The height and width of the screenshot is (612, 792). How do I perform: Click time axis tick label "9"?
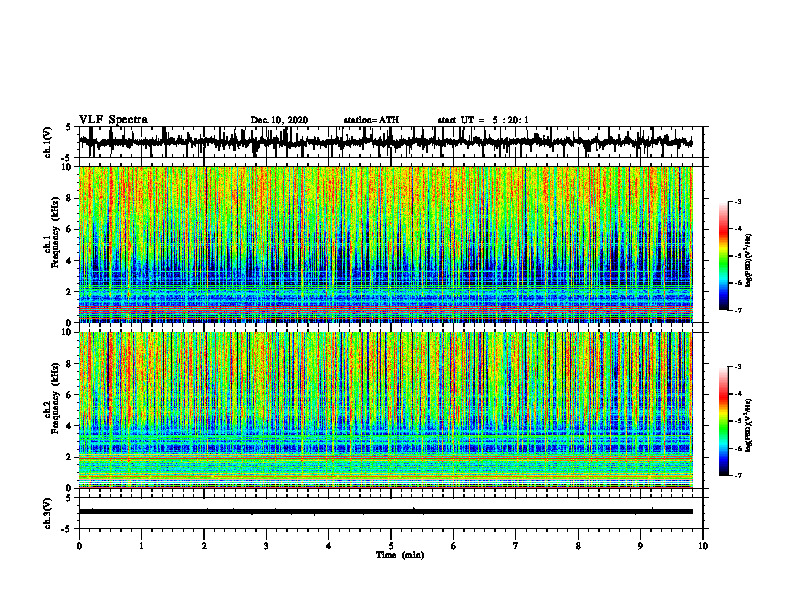(x=640, y=546)
